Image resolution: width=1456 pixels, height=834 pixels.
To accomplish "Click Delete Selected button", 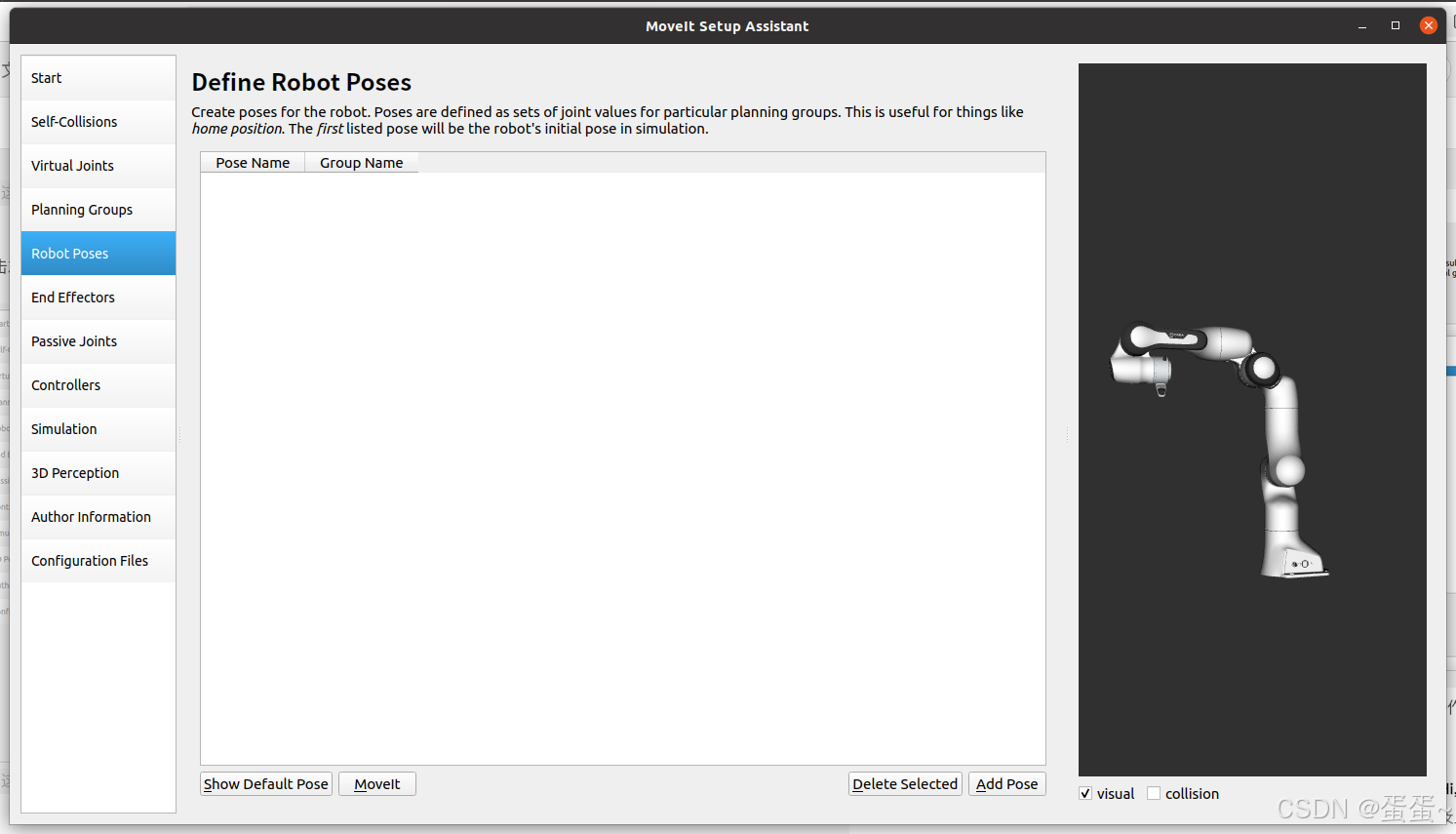I will (x=905, y=784).
